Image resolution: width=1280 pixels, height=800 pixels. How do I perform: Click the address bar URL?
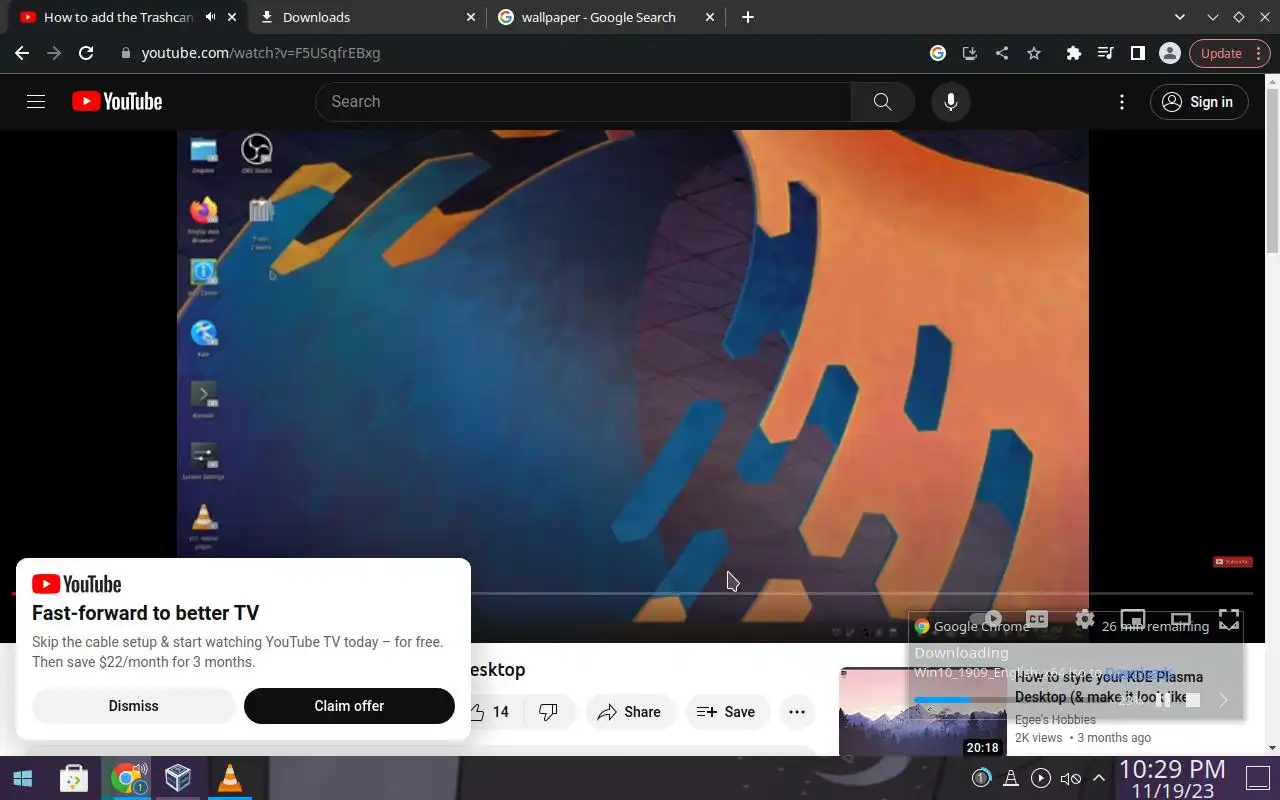point(261,53)
